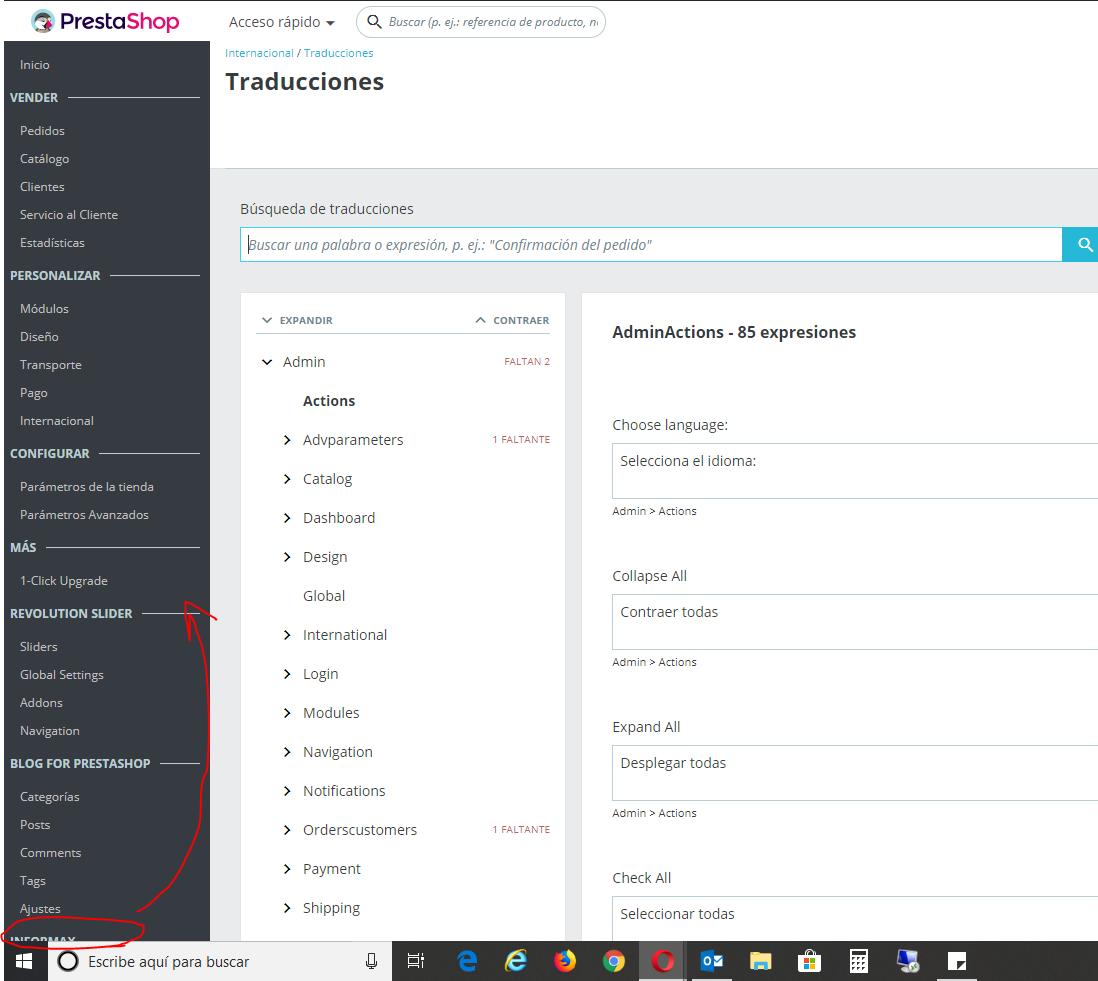Click CONTRAER to collapse all

click(512, 320)
